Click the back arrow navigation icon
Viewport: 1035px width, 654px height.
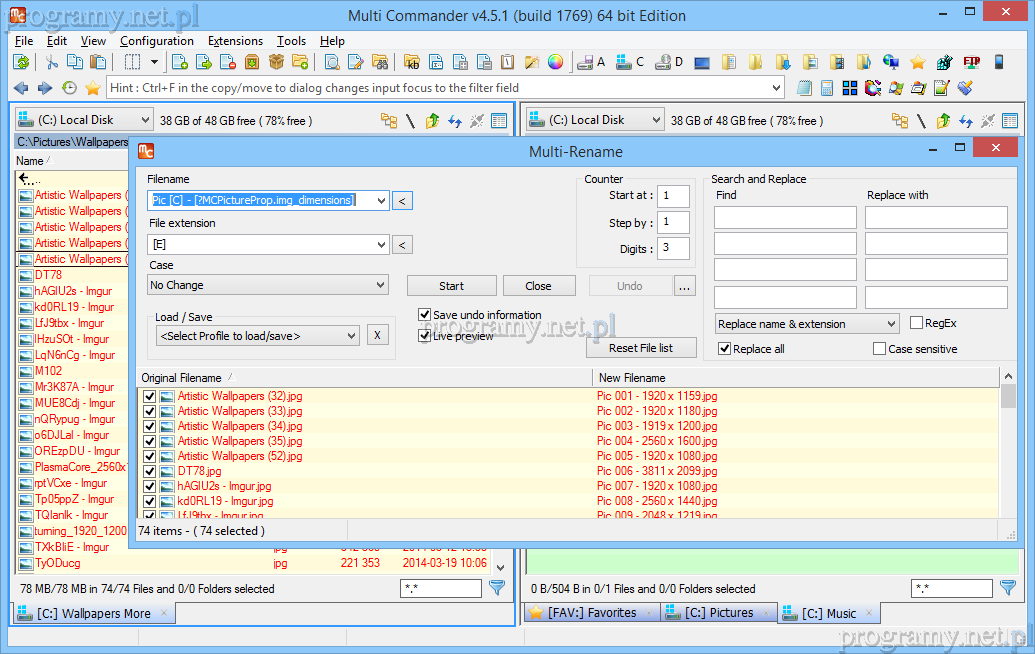[21, 88]
